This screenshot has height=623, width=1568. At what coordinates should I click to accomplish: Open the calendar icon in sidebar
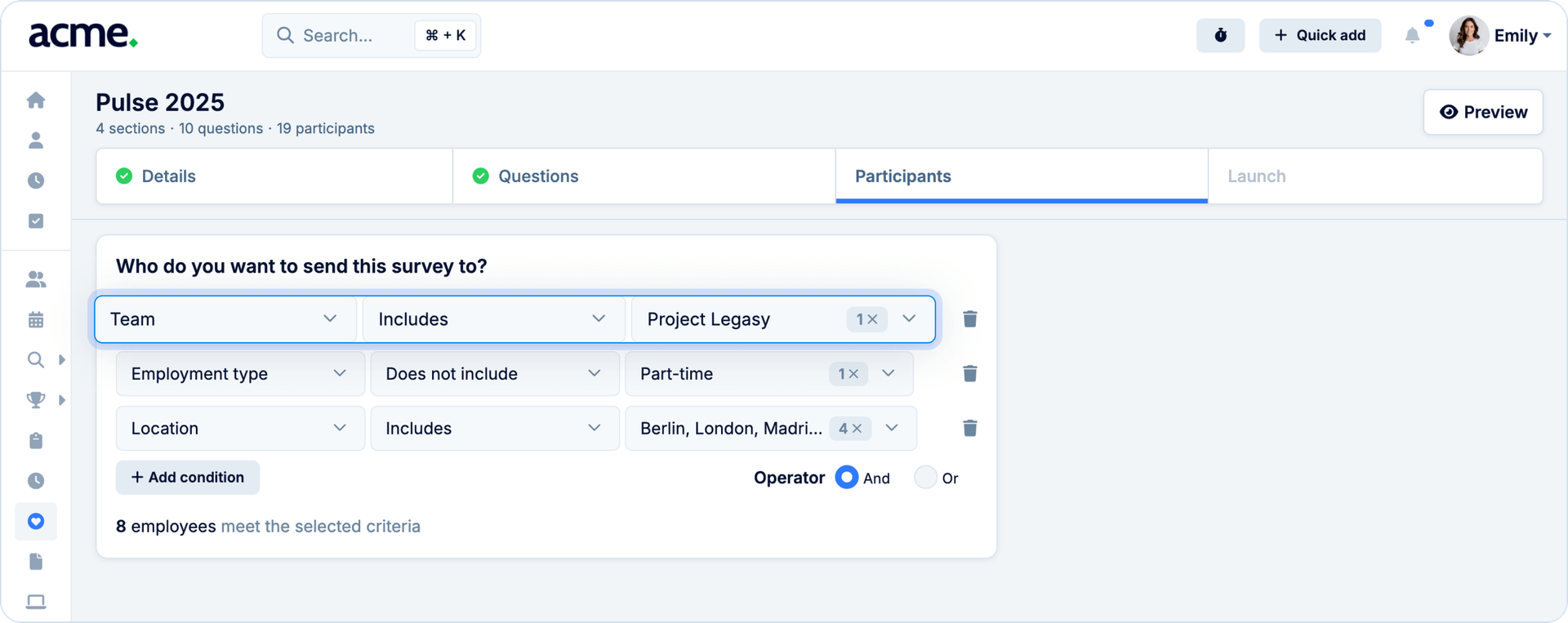click(x=36, y=320)
